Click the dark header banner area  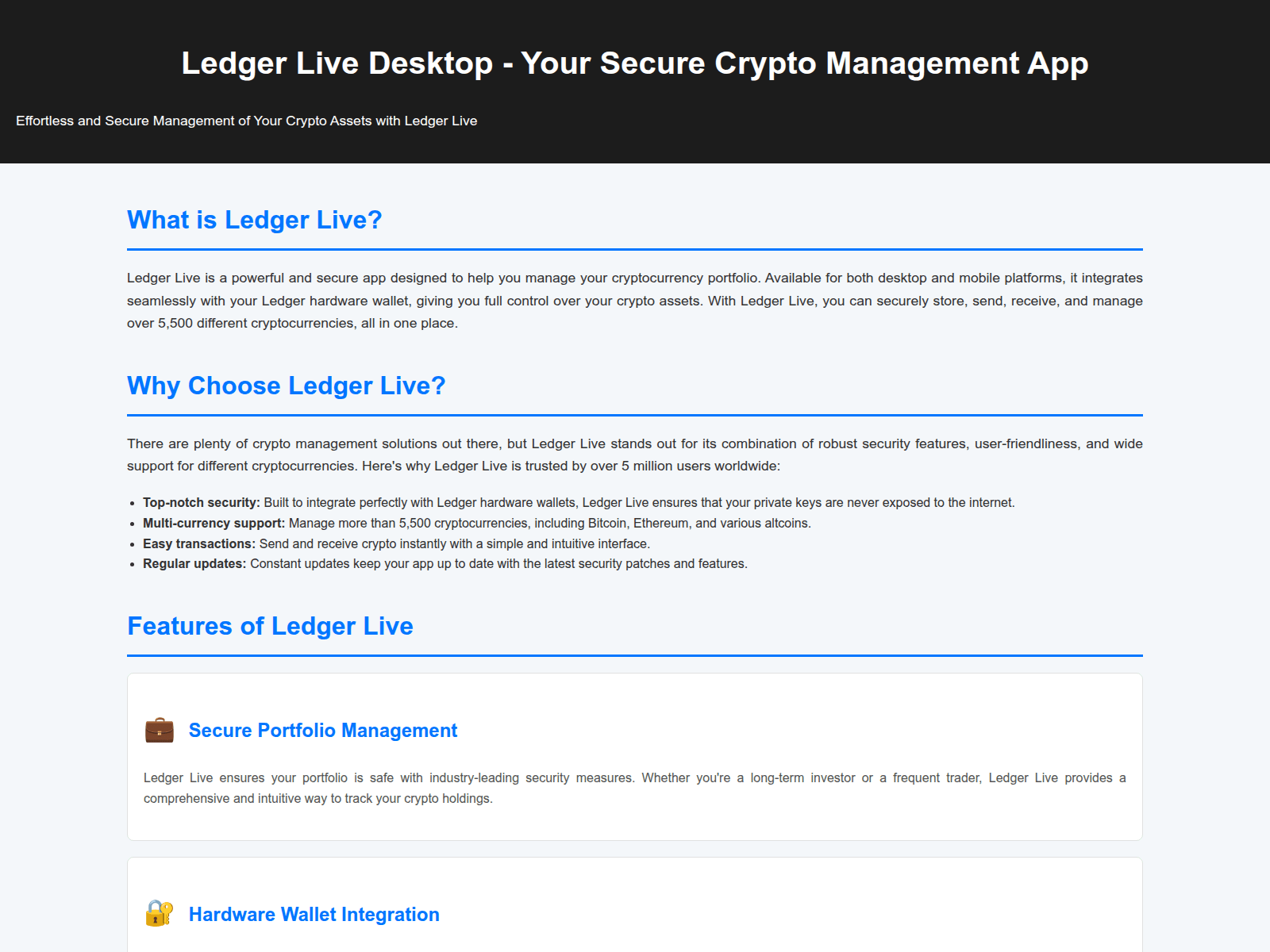click(635, 82)
